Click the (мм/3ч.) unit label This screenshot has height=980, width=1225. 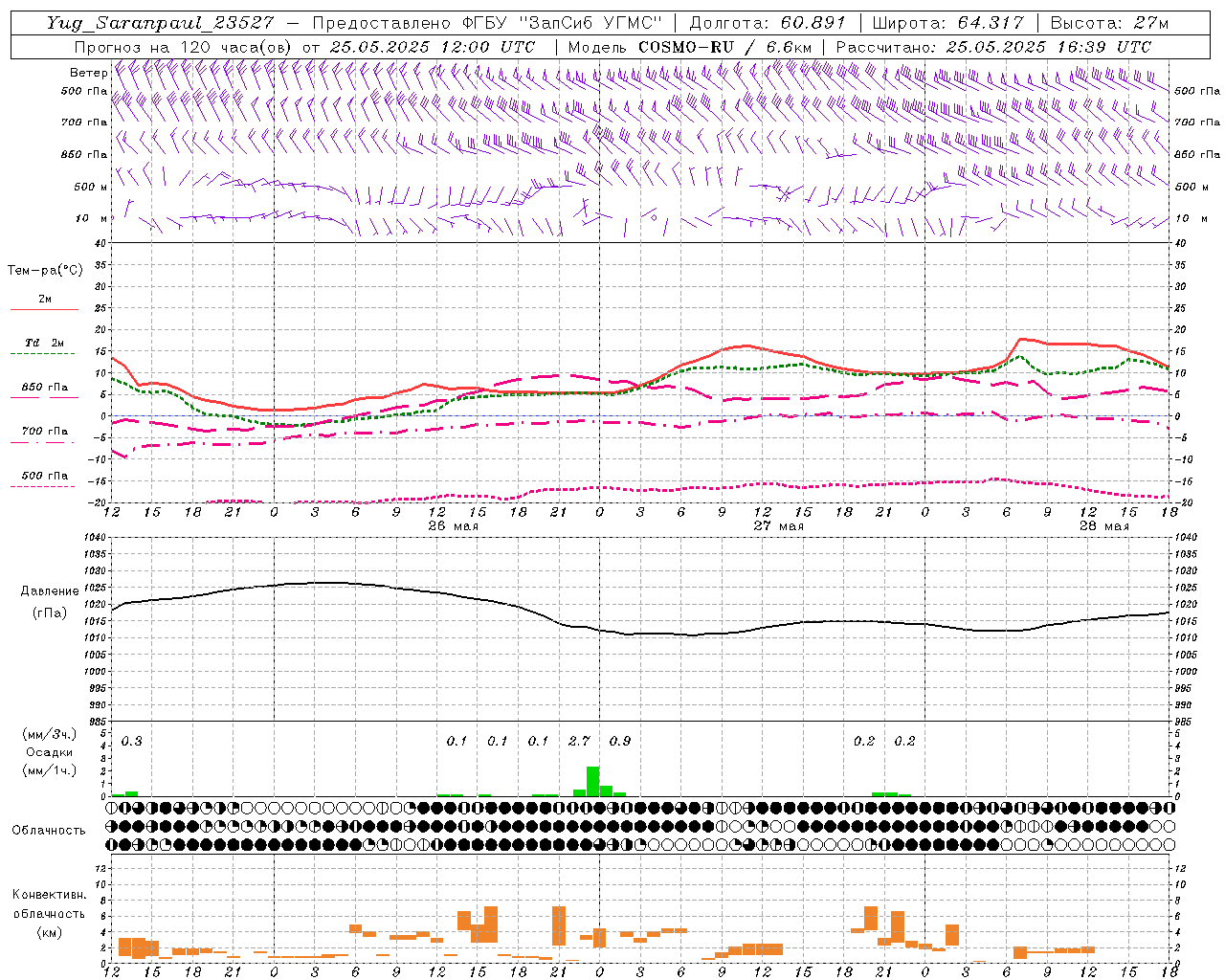click(49, 734)
